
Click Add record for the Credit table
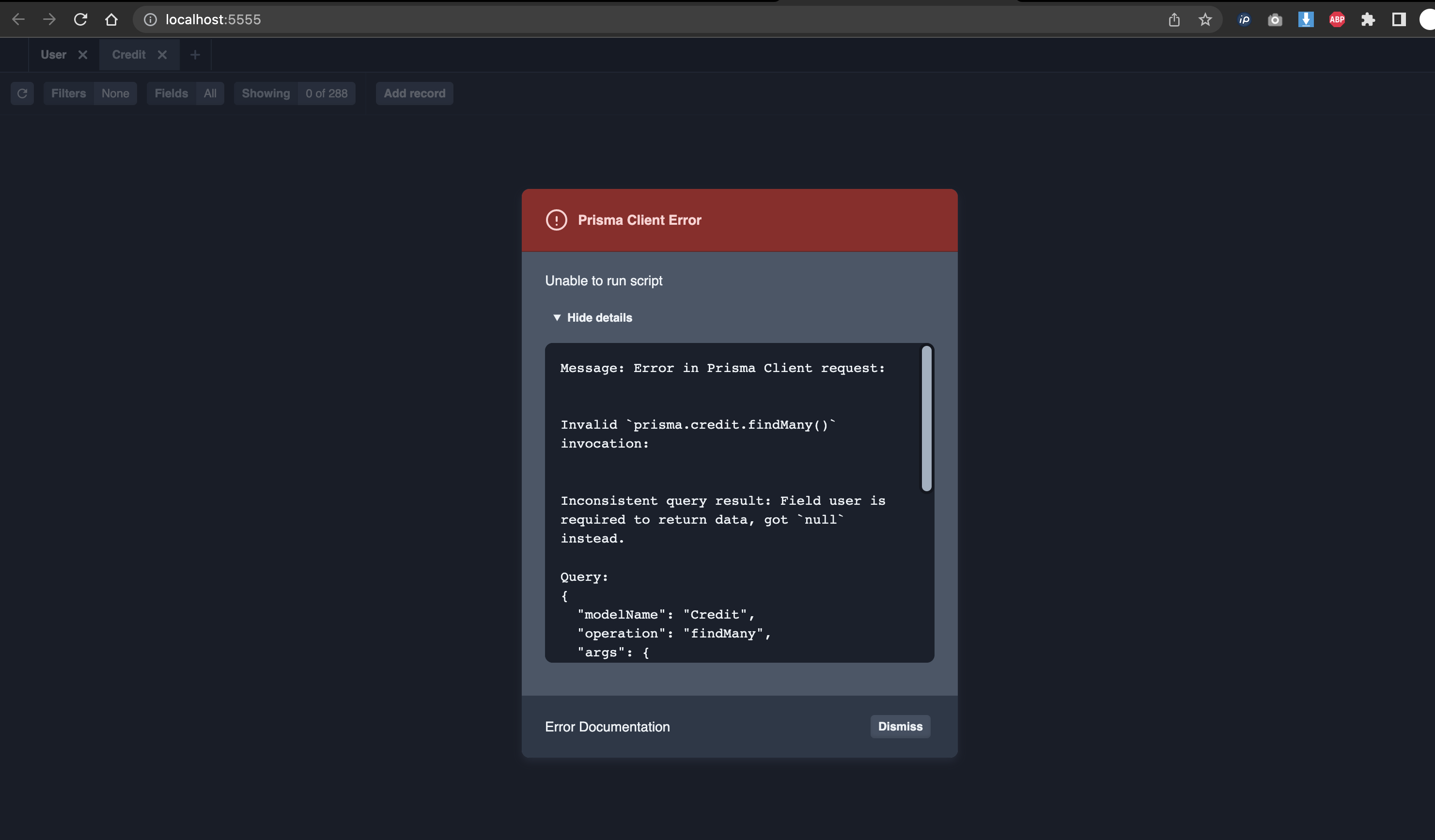[414, 93]
